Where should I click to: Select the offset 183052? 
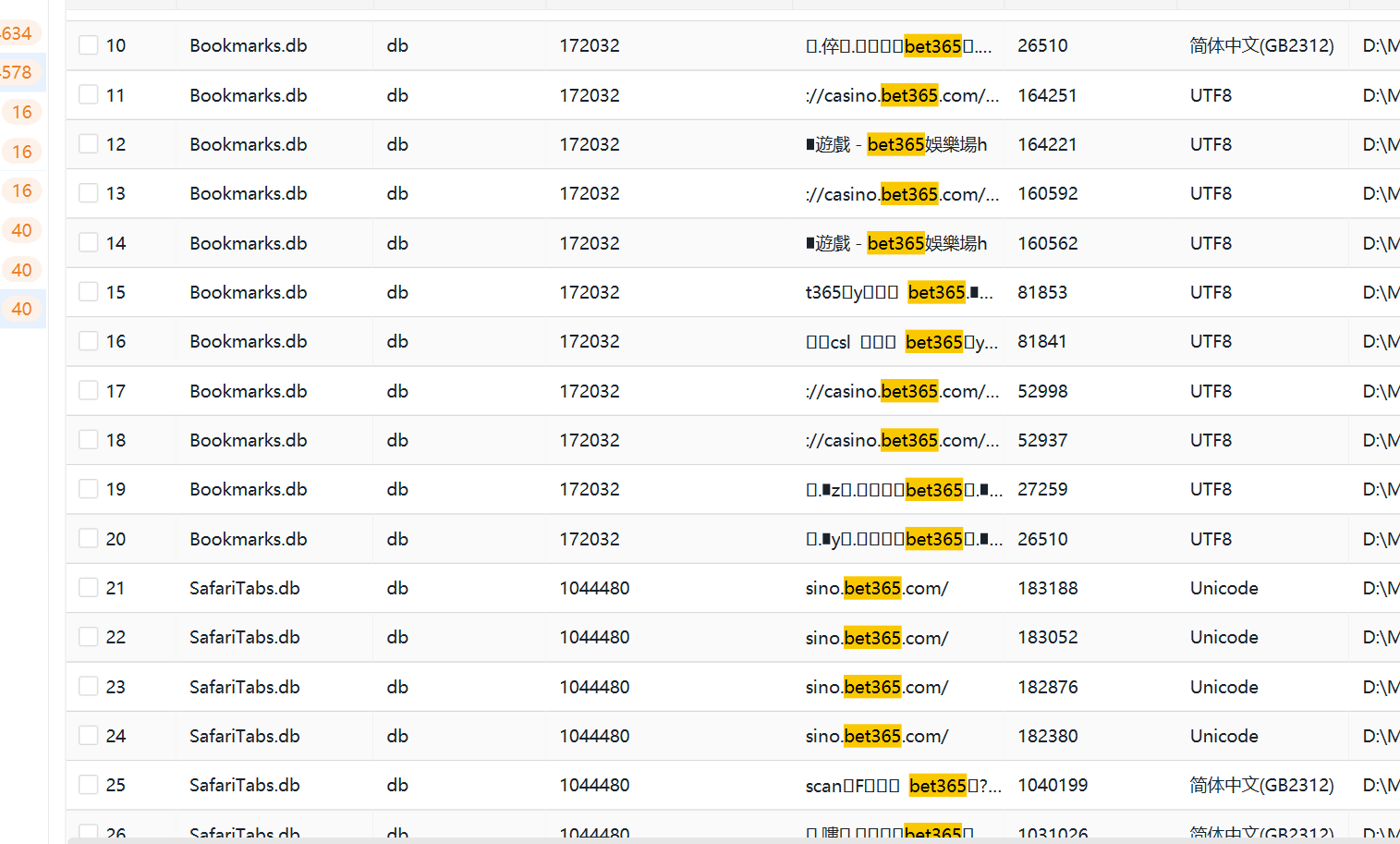pyautogui.click(x=1048, y=637)
